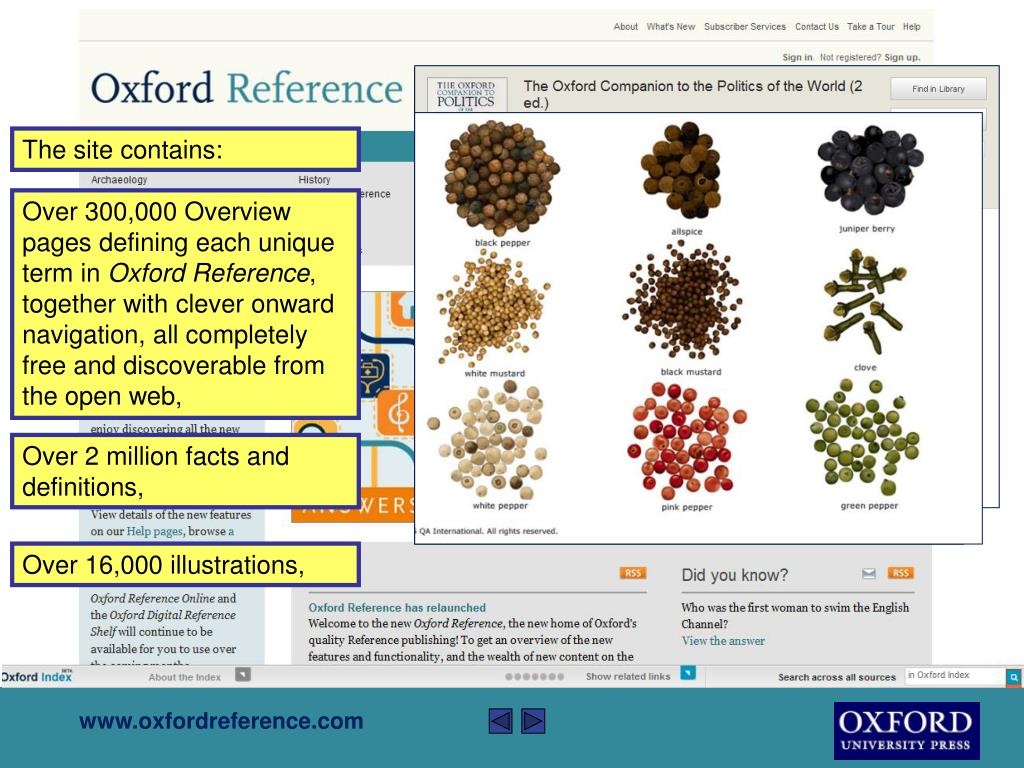Expand the Show related links arrow
Image resolution: width=1024 pixels, height=768 pixels.
click(x=688, y=673)
